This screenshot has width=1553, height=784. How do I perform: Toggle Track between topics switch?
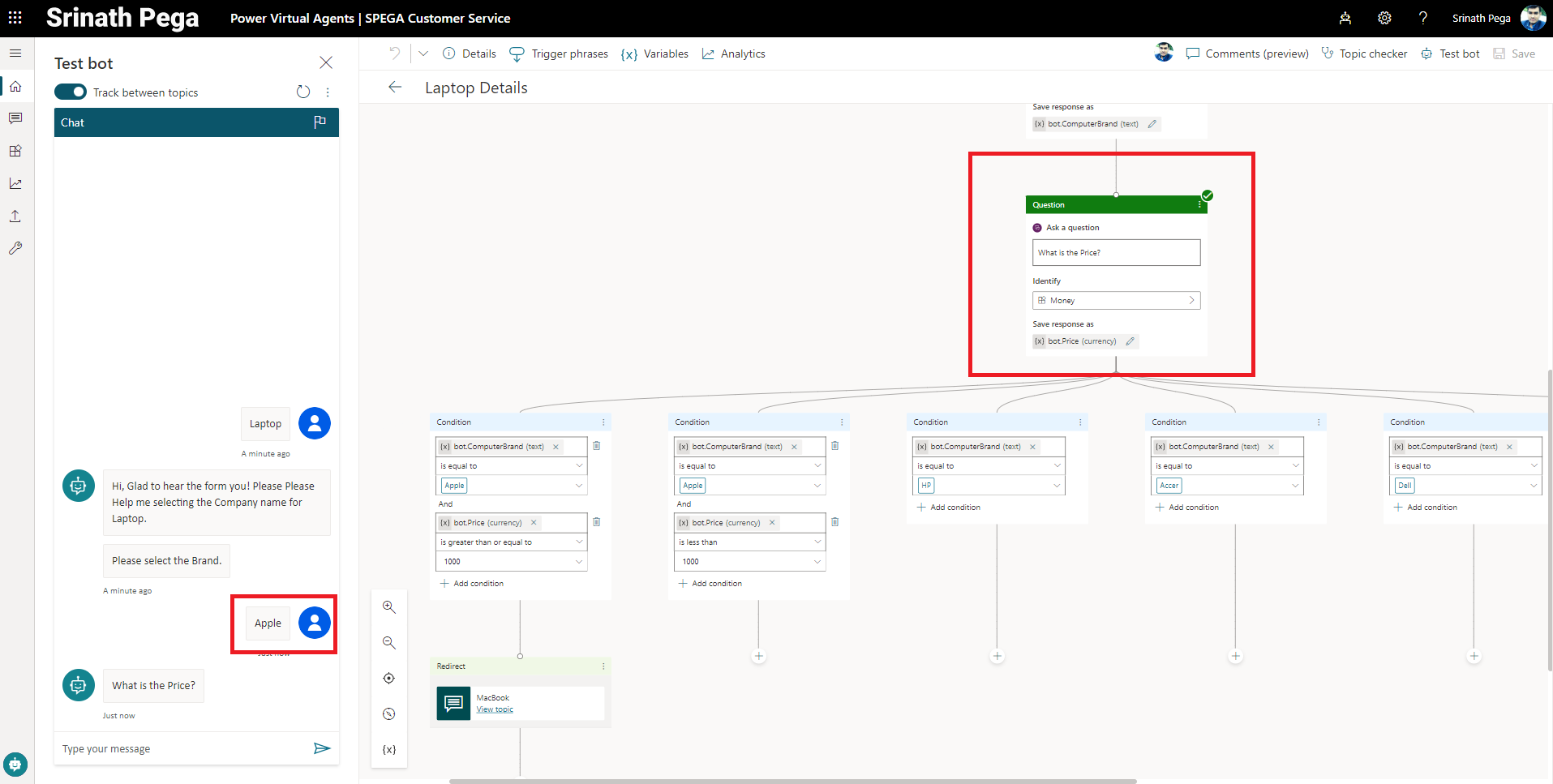pyautogui.click(x=71, y=92)
